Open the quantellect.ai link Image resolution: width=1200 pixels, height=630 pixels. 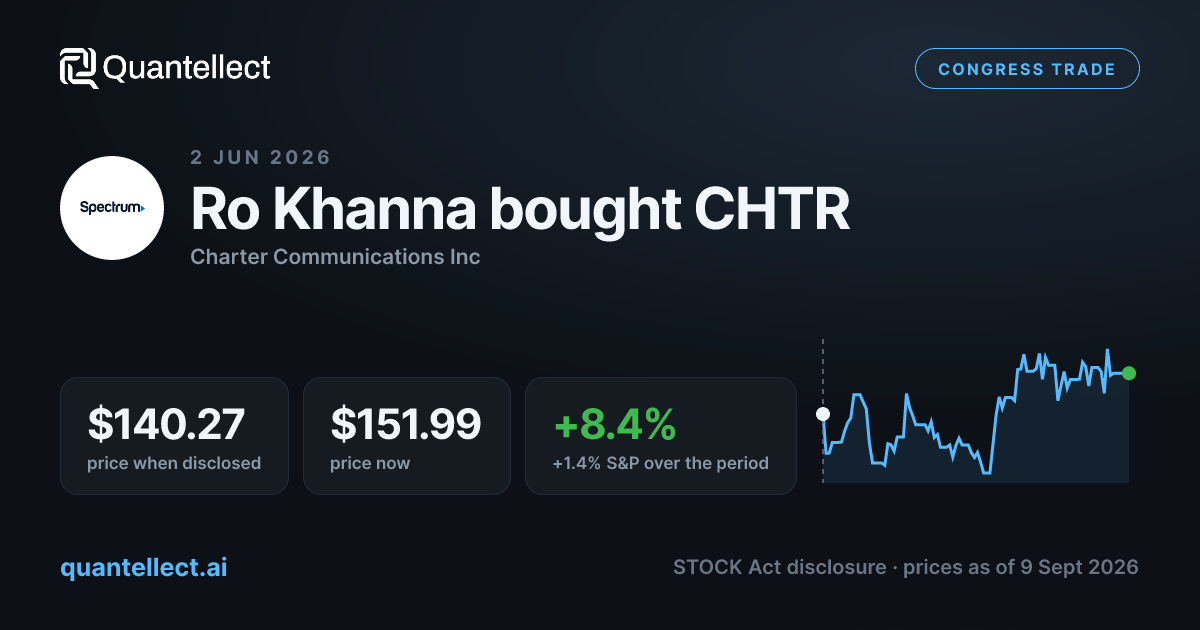coord(144,567)
